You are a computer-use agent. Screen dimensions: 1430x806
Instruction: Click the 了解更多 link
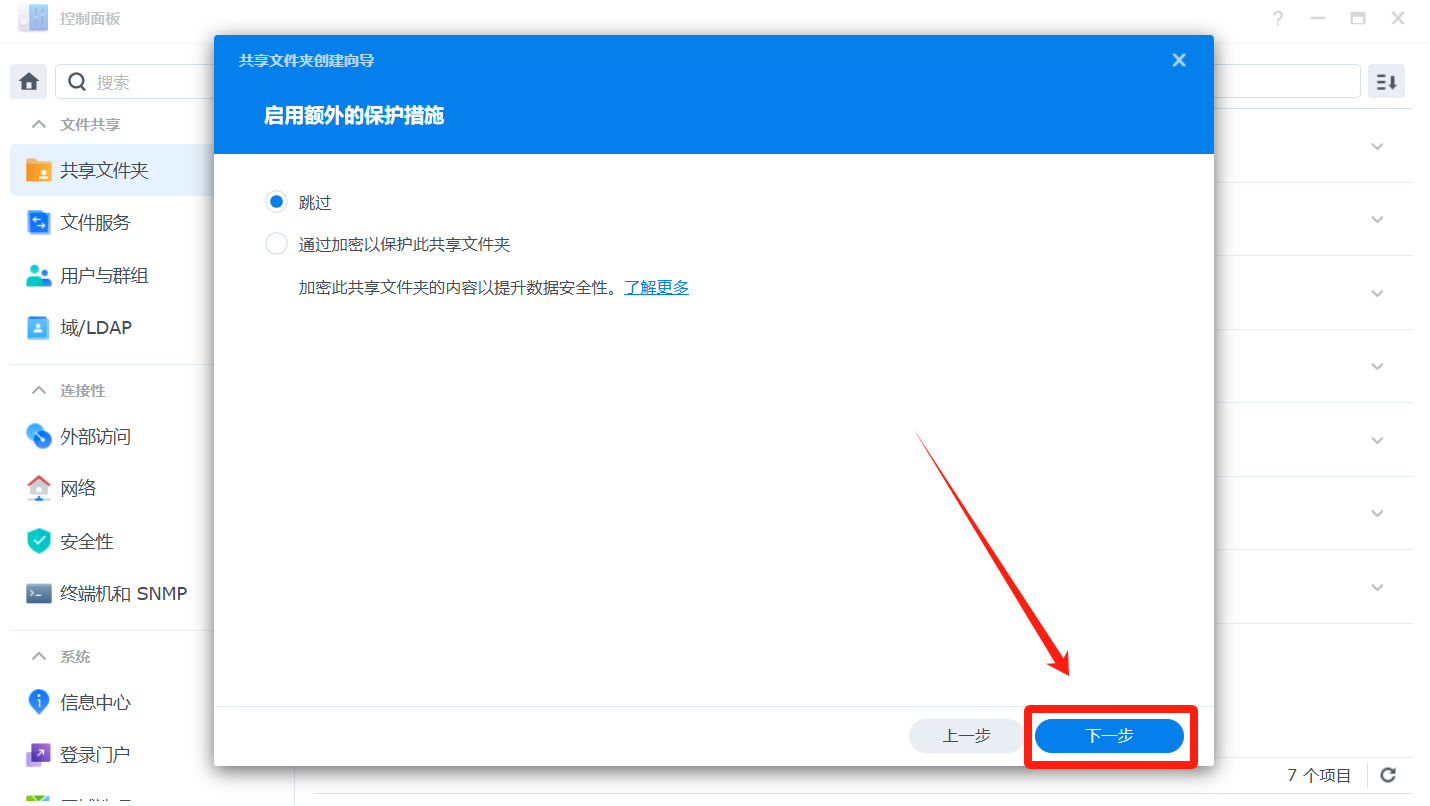pyautogui.click(x=657, y=287)
